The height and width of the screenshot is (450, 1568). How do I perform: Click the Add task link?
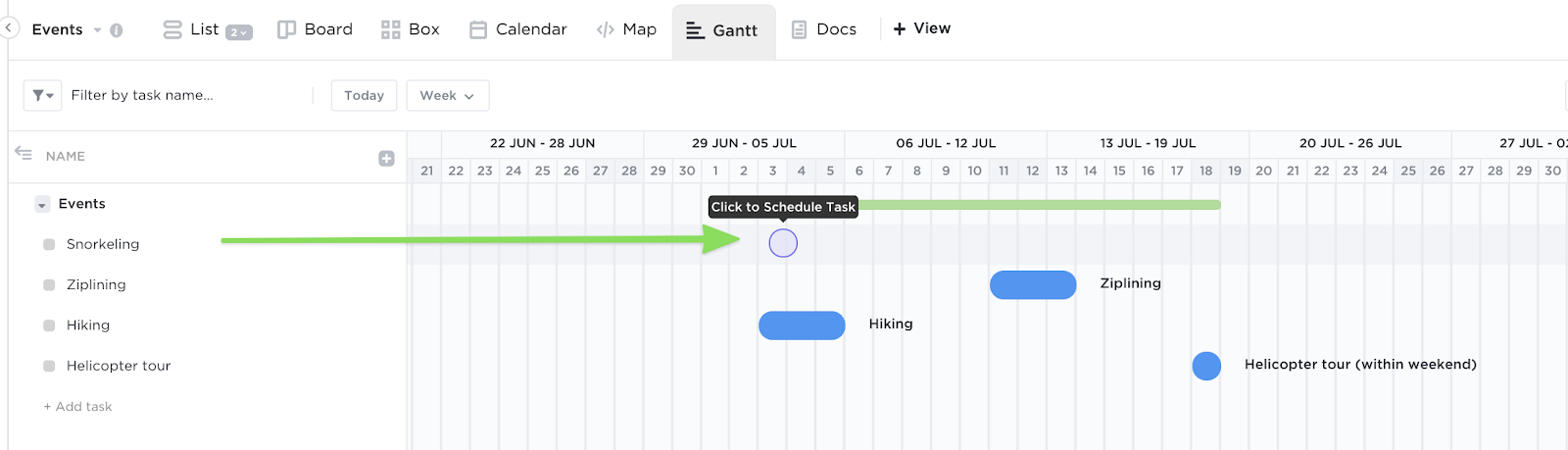77,406
